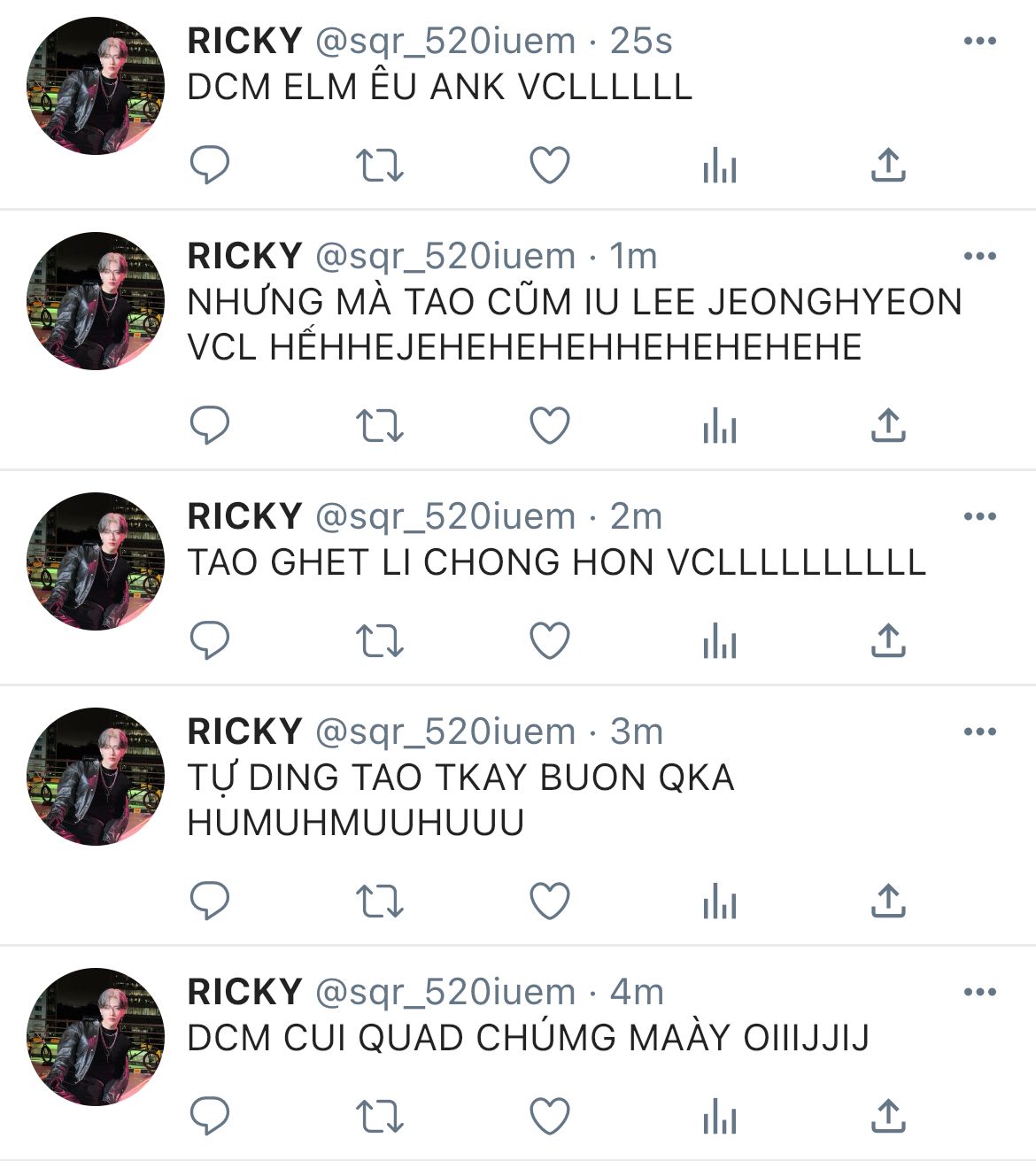Screen dimensions: 1036x1161
Task: Retweet the "TỰ DING TAO TKAY" tweet
Action: (x=379, y=901)
